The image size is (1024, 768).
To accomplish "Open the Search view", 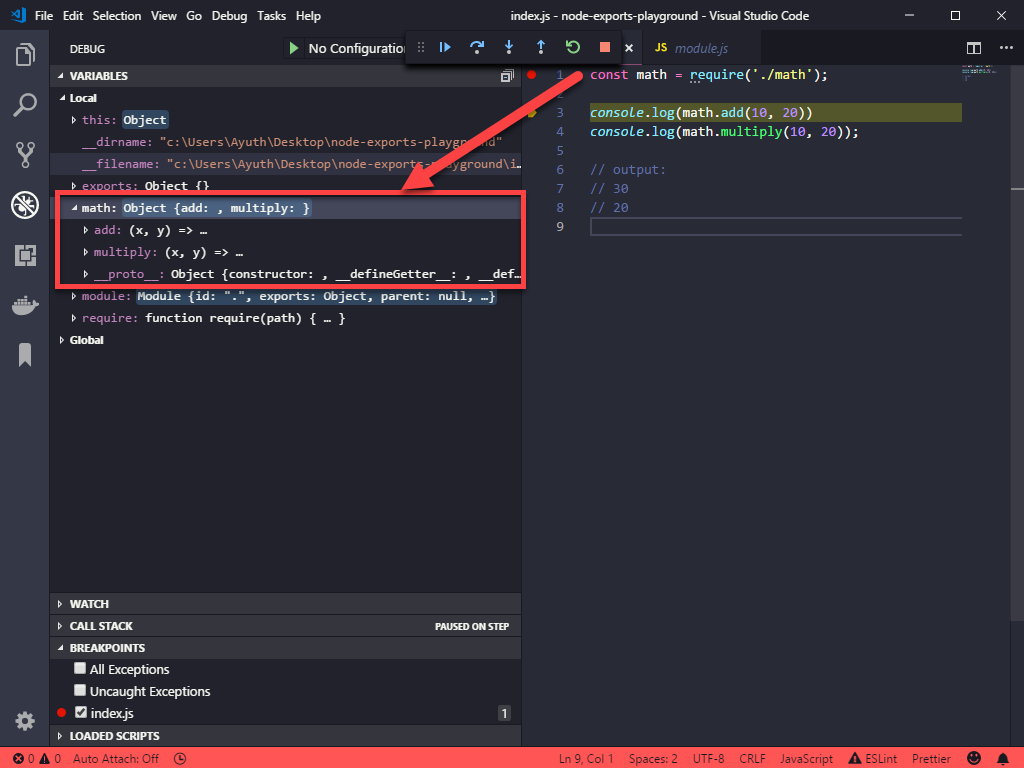I will point(25,104).
